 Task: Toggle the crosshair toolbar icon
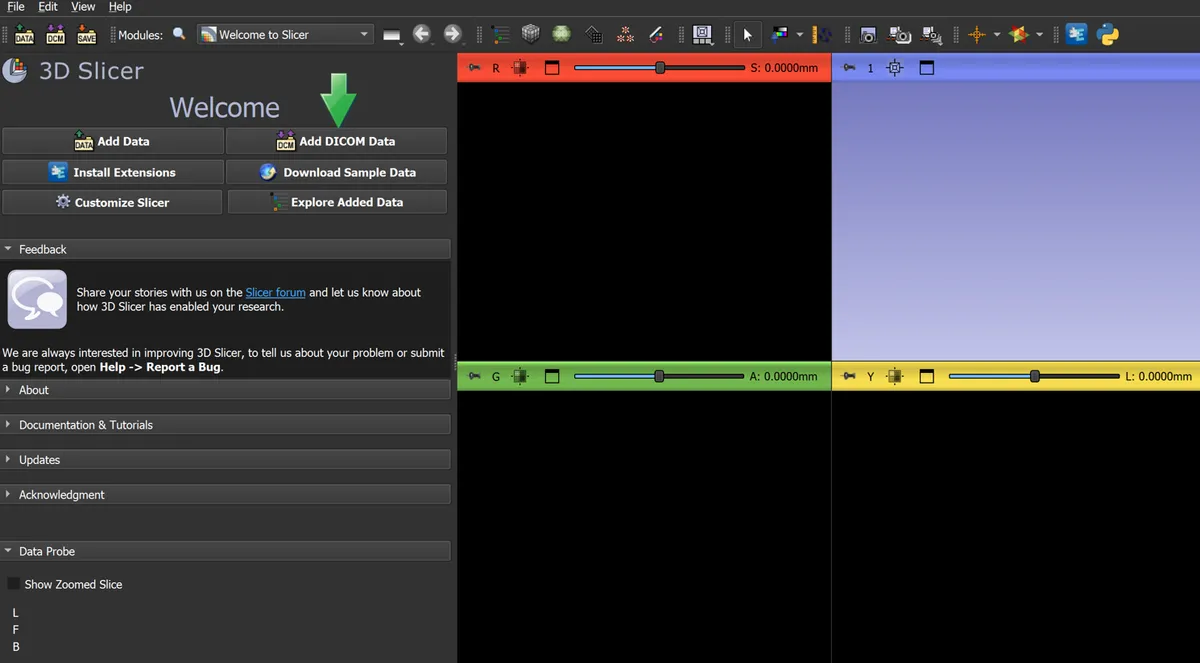tap(977, 34)
